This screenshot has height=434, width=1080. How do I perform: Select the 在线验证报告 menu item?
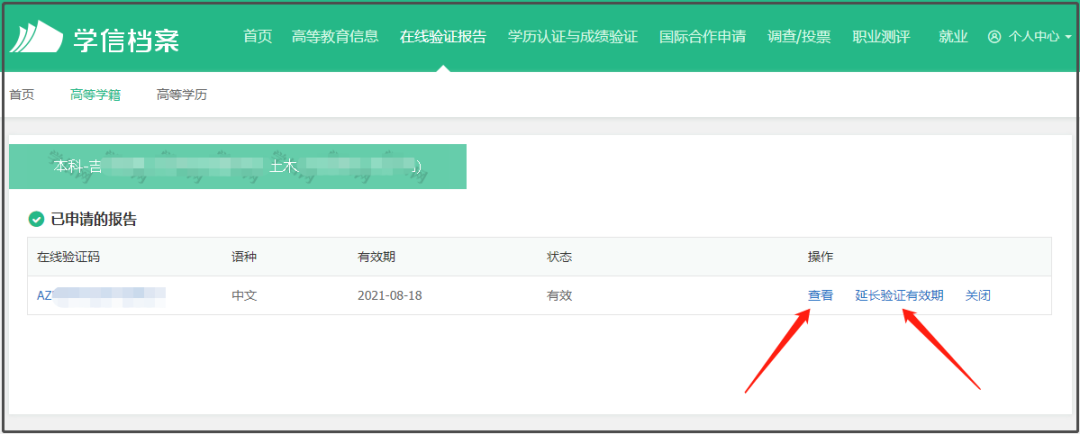click(443, 37)
